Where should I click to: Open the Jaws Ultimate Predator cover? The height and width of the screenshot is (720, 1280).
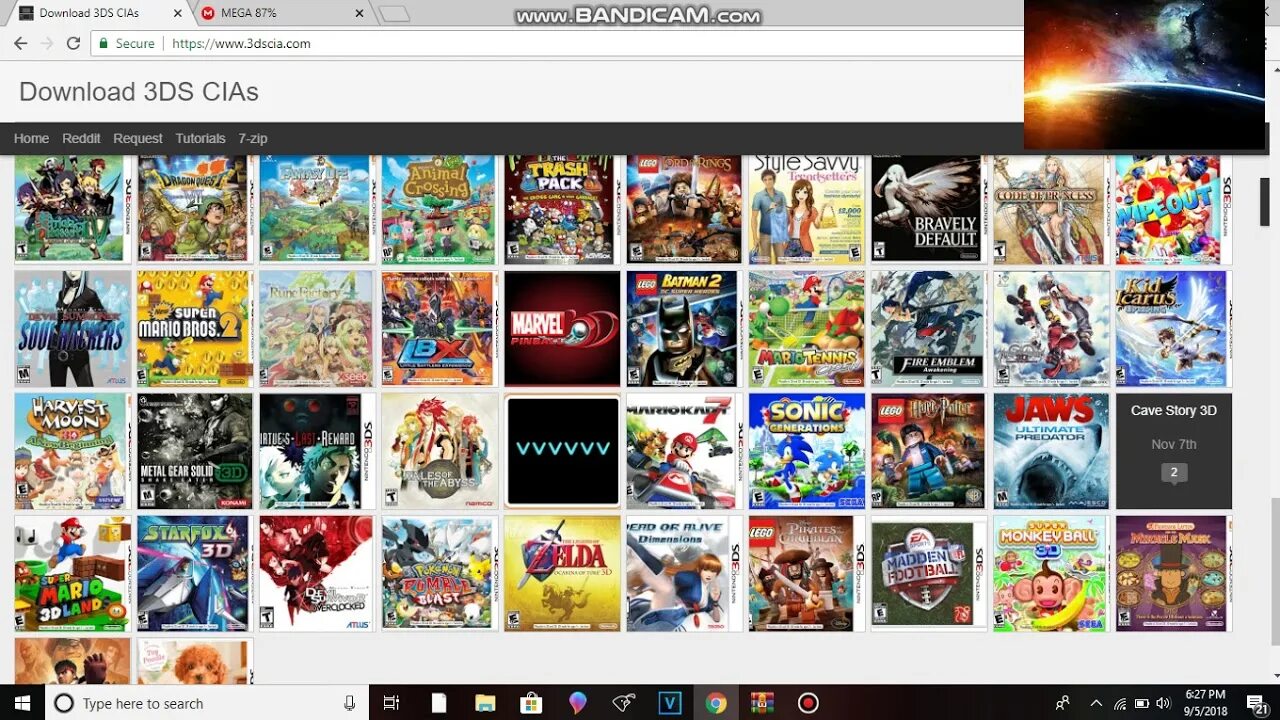pos(1051,451)
